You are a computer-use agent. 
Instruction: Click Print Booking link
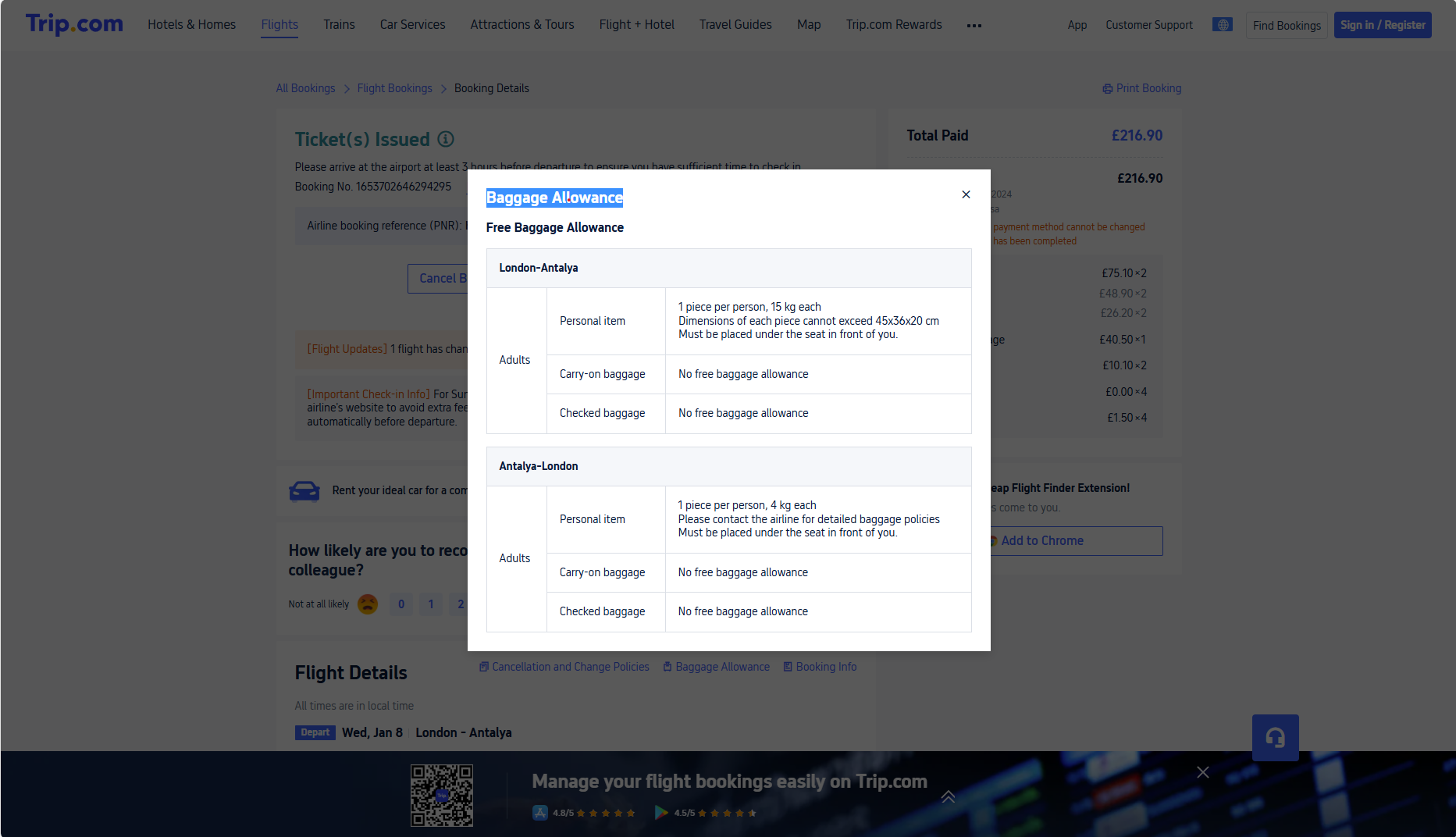pos(1141,88)
